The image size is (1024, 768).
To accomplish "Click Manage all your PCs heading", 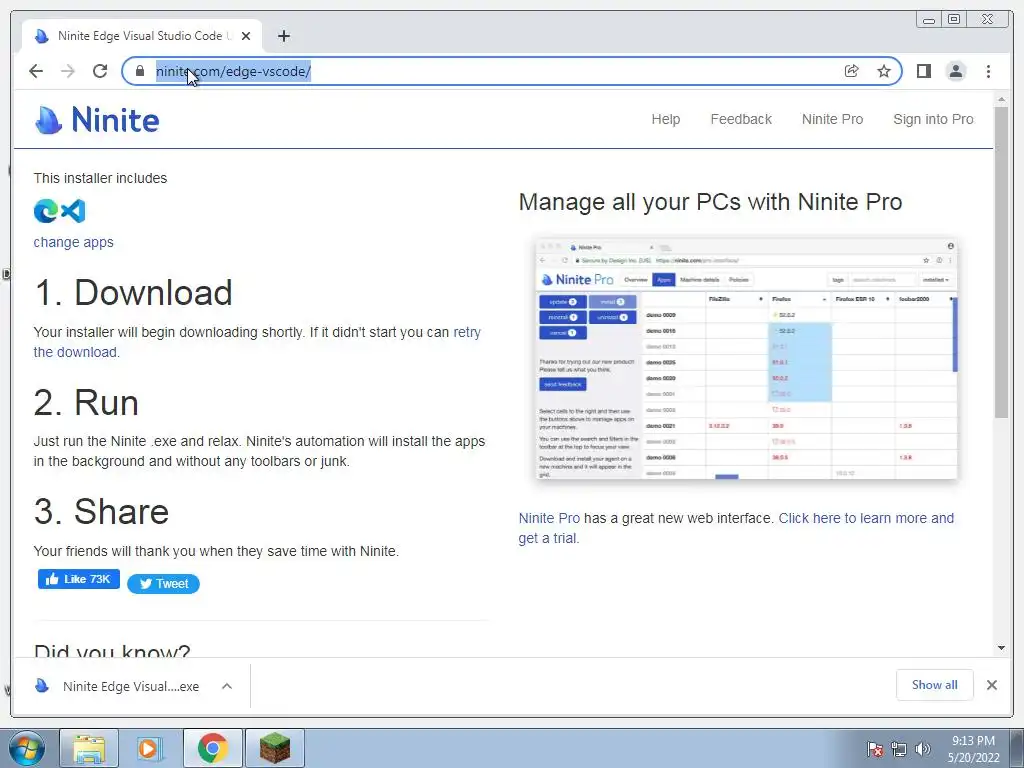I will [711, 202].
